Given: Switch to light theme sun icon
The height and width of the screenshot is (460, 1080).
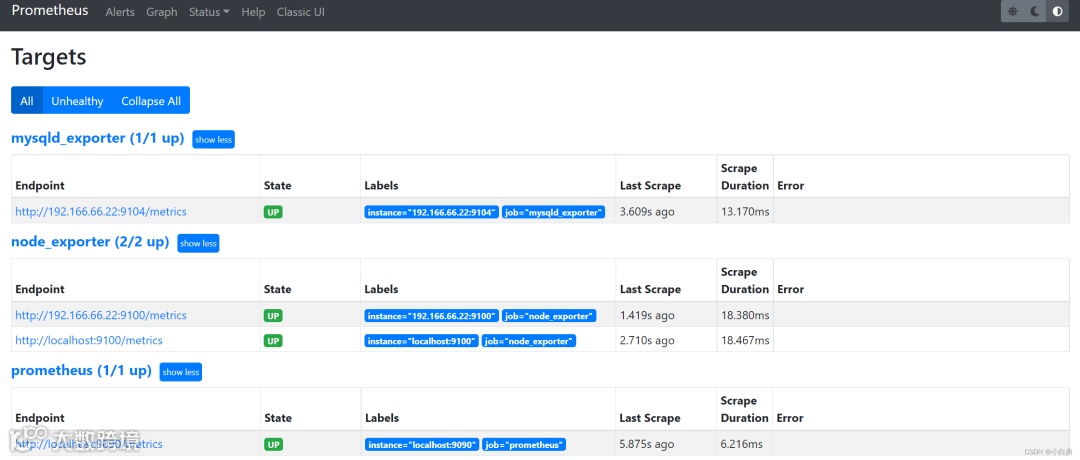Looking at the screenshot, I should (1013, 12).
